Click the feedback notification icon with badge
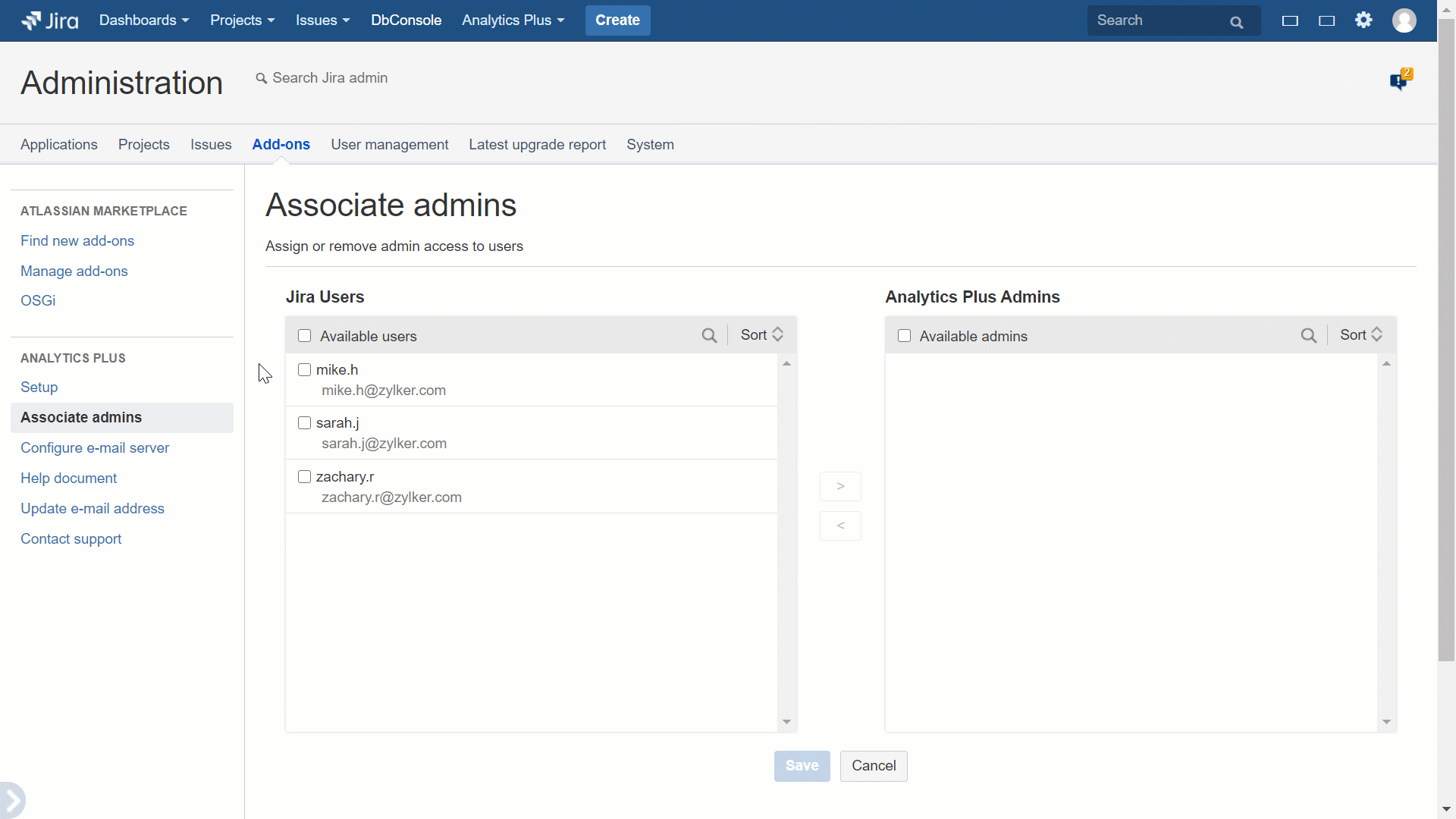Viewport: 1456px width, 819px height. [x=1399, y=80]
